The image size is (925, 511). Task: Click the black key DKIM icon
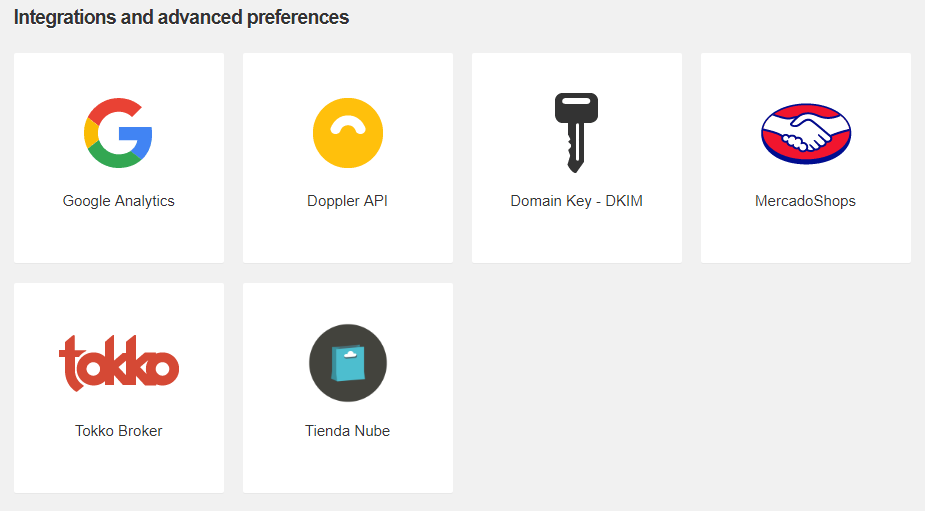(576, 132)
